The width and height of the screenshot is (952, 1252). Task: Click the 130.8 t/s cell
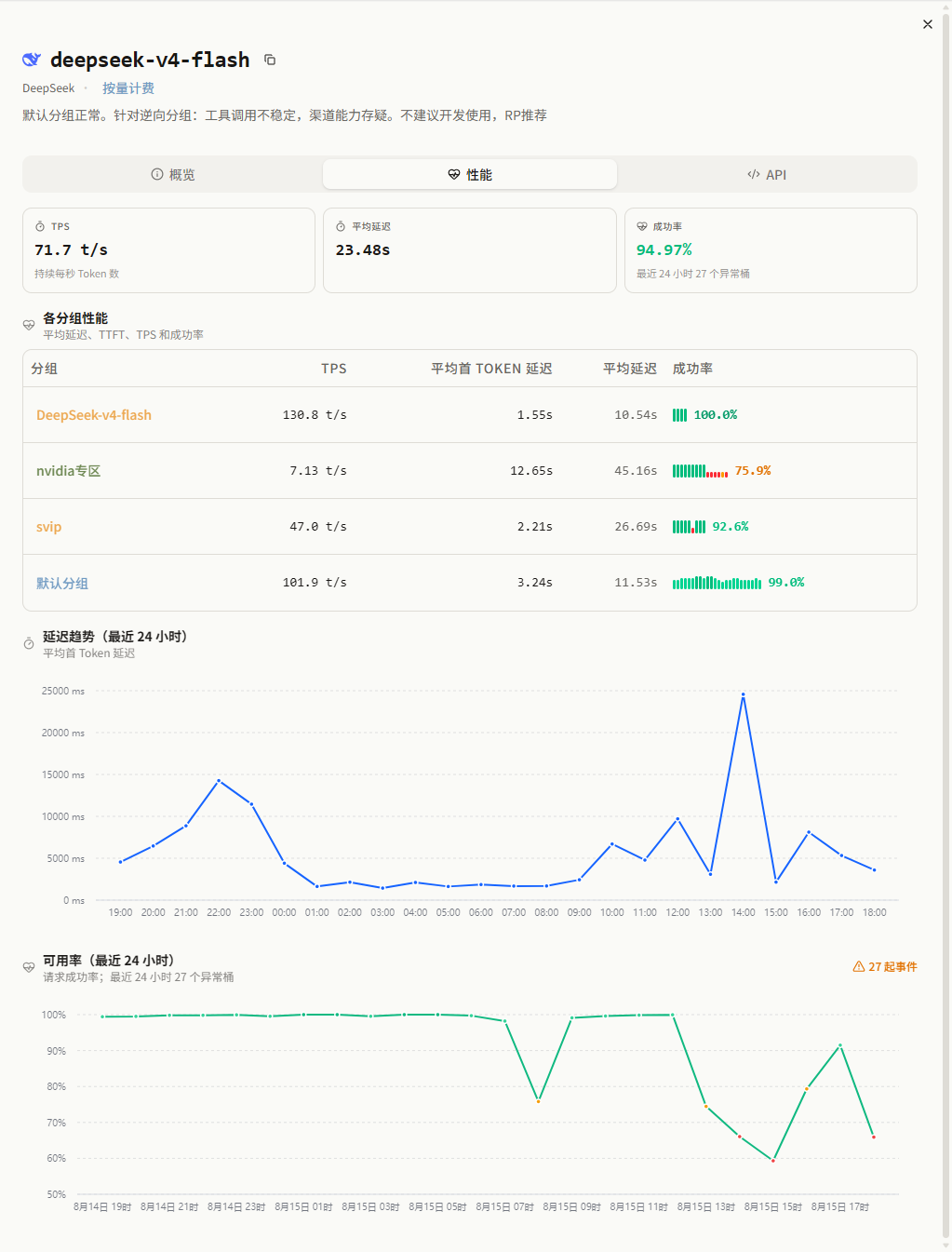tap(315, 415)
